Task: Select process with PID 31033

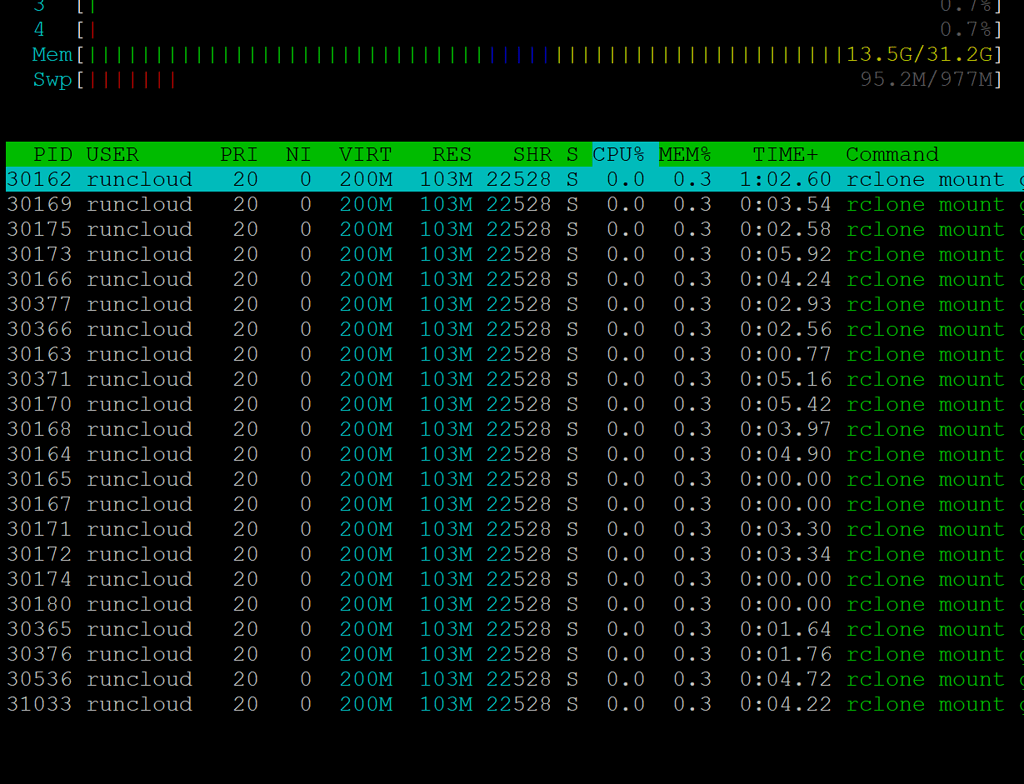Action: [x=515, y=704]
